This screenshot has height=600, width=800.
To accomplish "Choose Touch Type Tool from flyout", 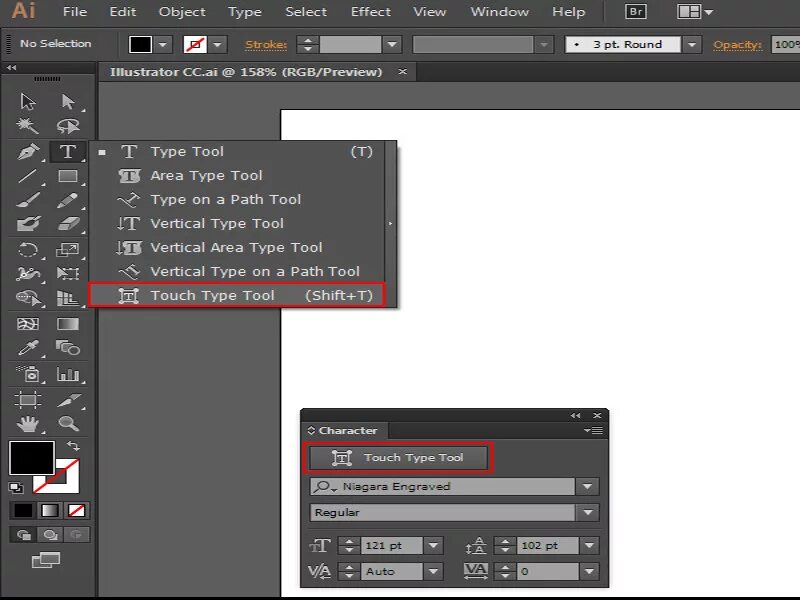I will click(237, 295).
